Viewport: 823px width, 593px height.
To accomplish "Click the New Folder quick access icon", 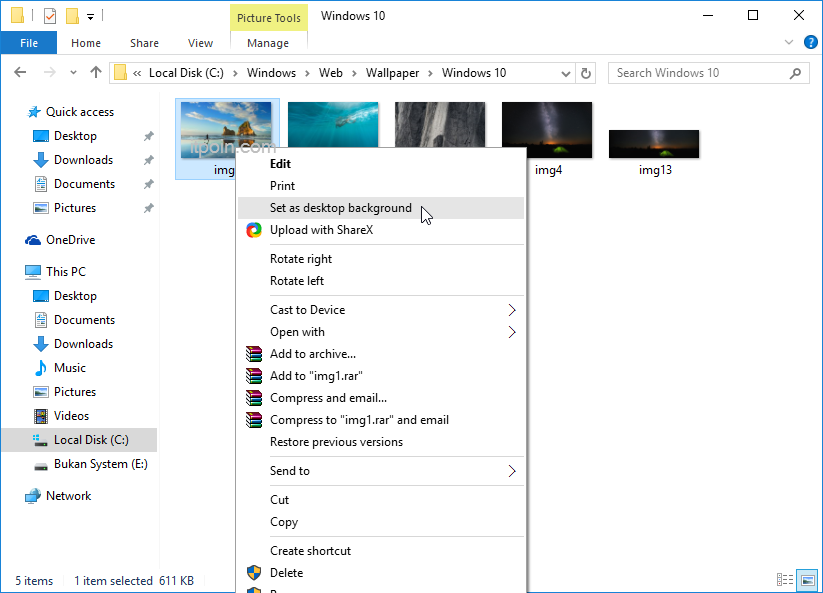I will (x=72, y=16).
